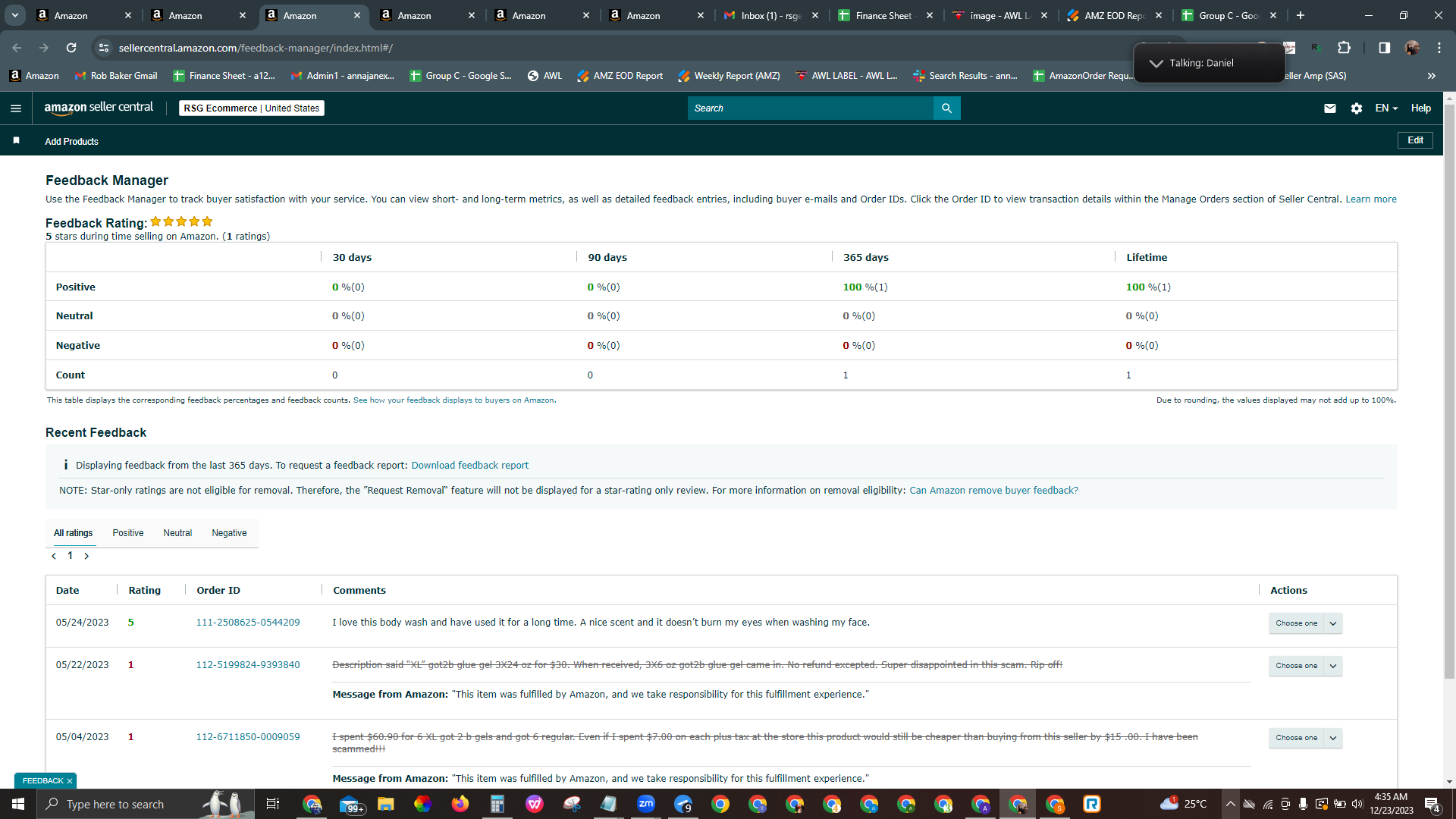Image resolution: width=1456 pixels, height=819 pixels.
Task: Select the All ratings tab
Action: 74,533
